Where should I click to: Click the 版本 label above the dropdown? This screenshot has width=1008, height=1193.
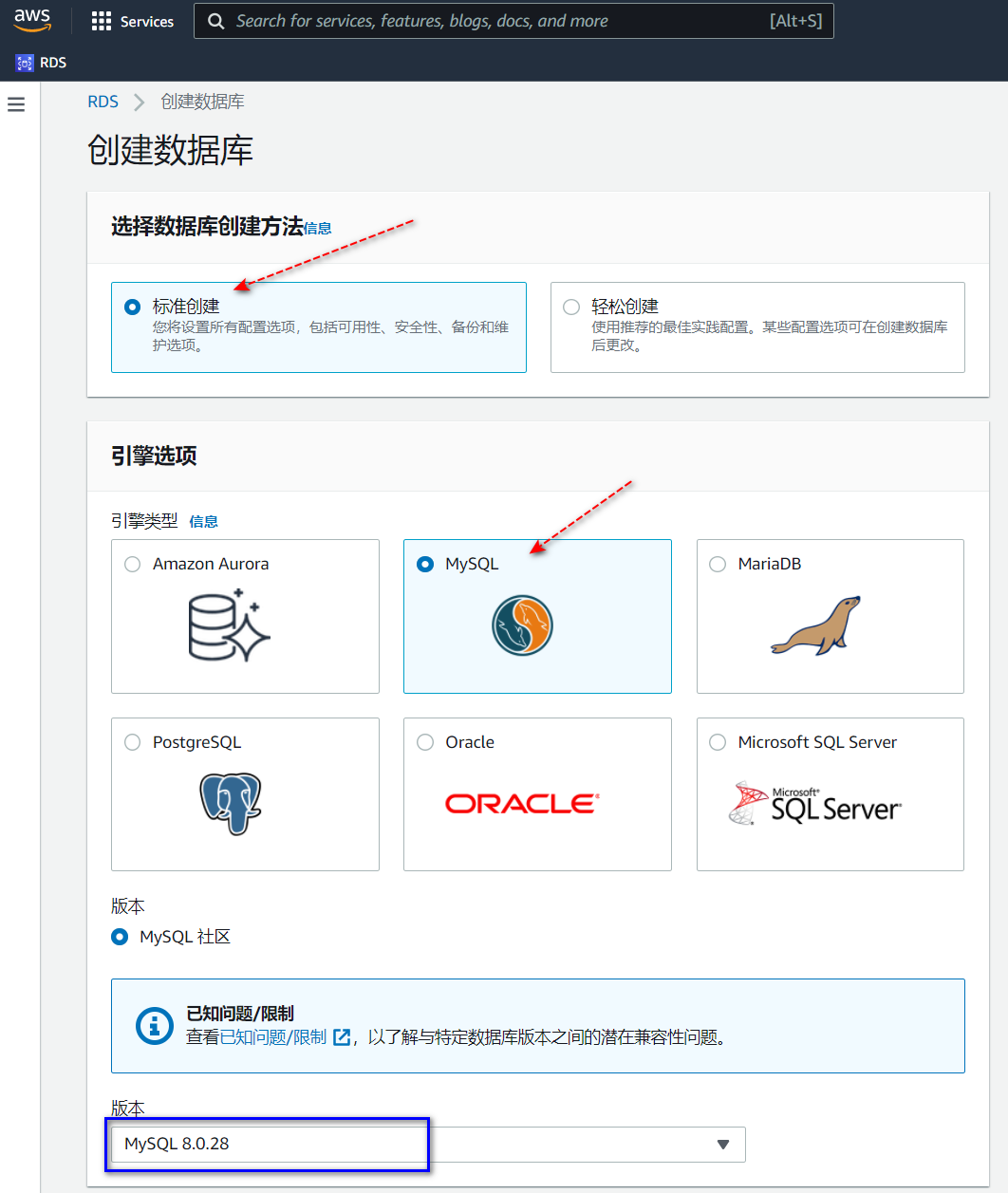tap(128, 1108)
